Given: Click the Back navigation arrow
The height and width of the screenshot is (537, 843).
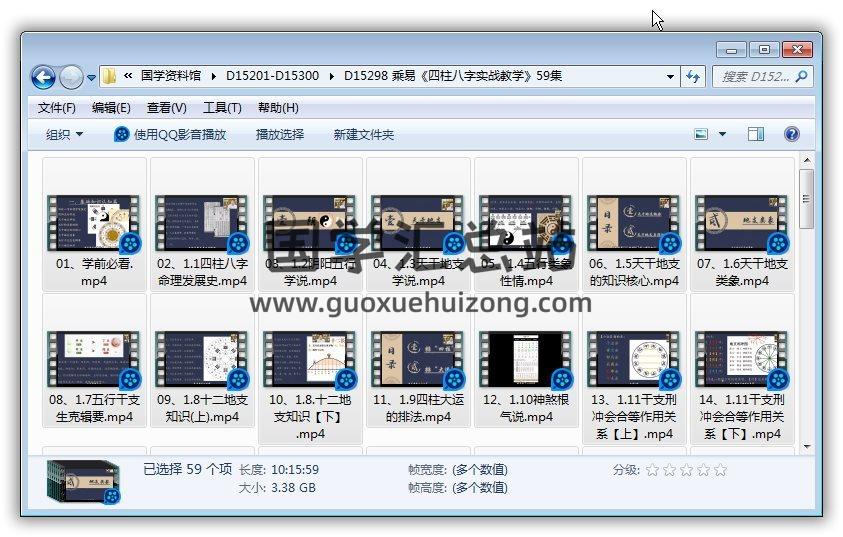Looking at the screenshot, I should (x=43, y=77).
